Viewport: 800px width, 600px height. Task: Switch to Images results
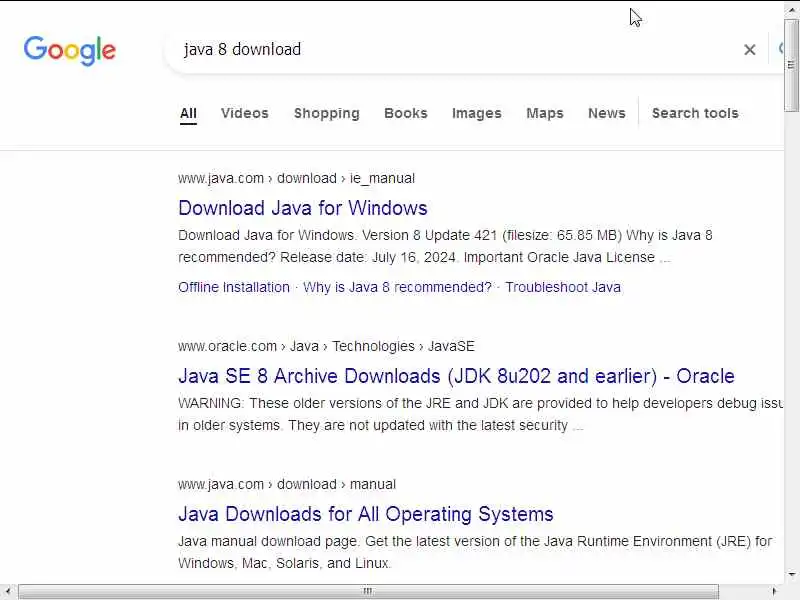(477, 113)
